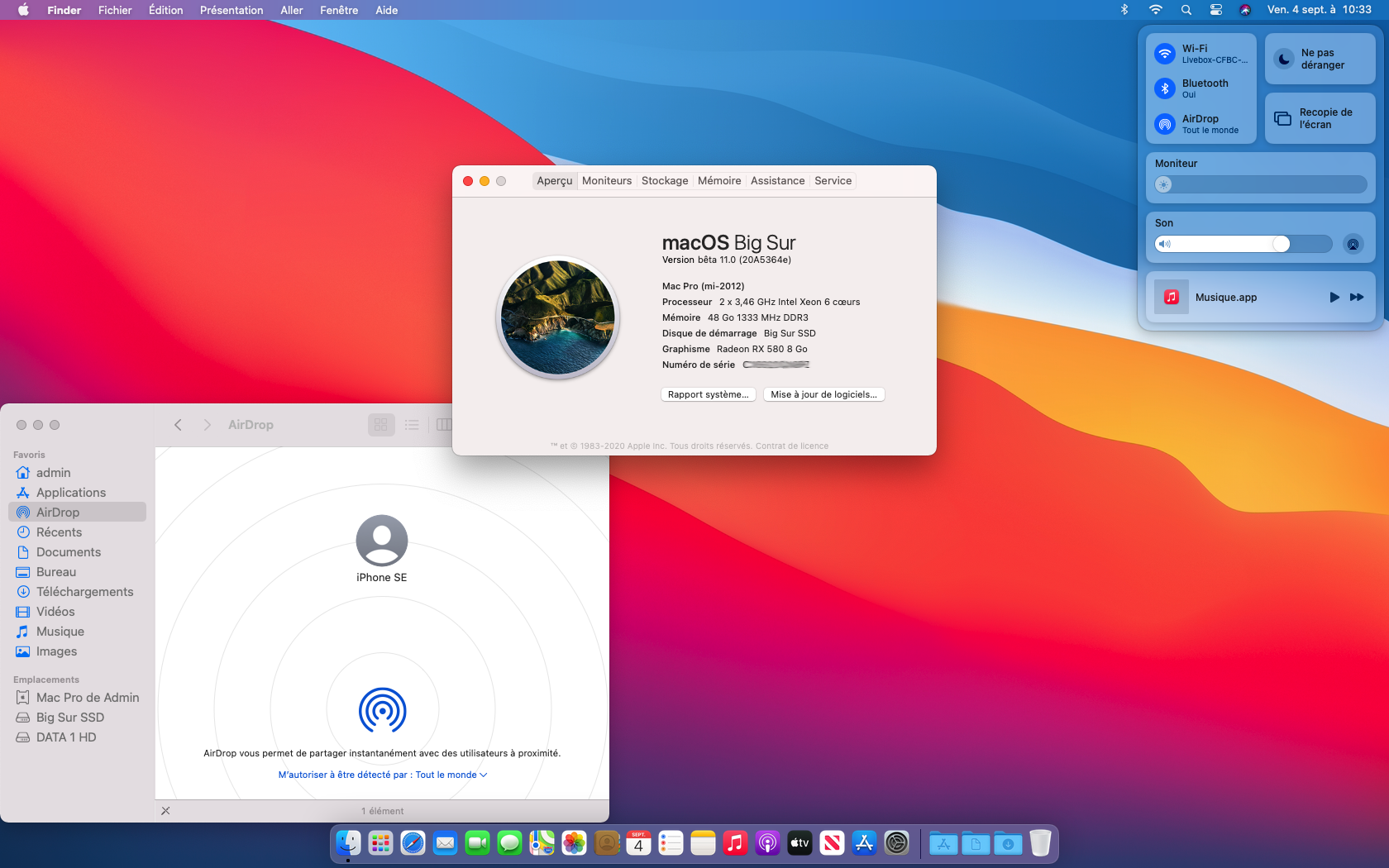Adjust the Moniteur brightness slider
This screenshot has height=868, width=1389.
tap(1261, 184)
